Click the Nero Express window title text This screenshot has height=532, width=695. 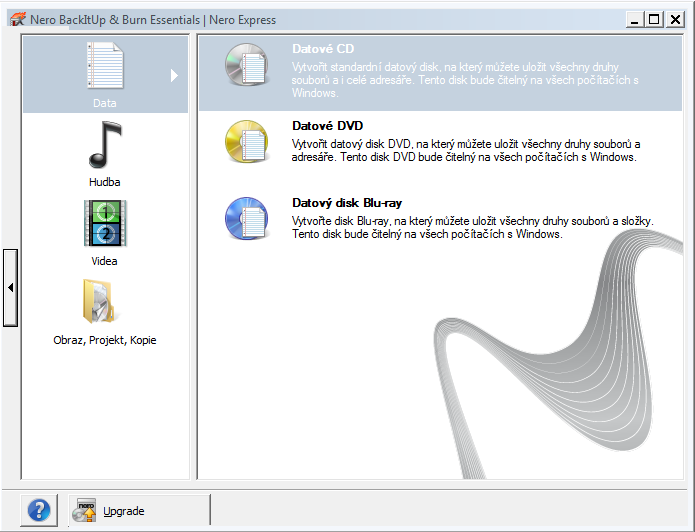(x=153, y=20)
